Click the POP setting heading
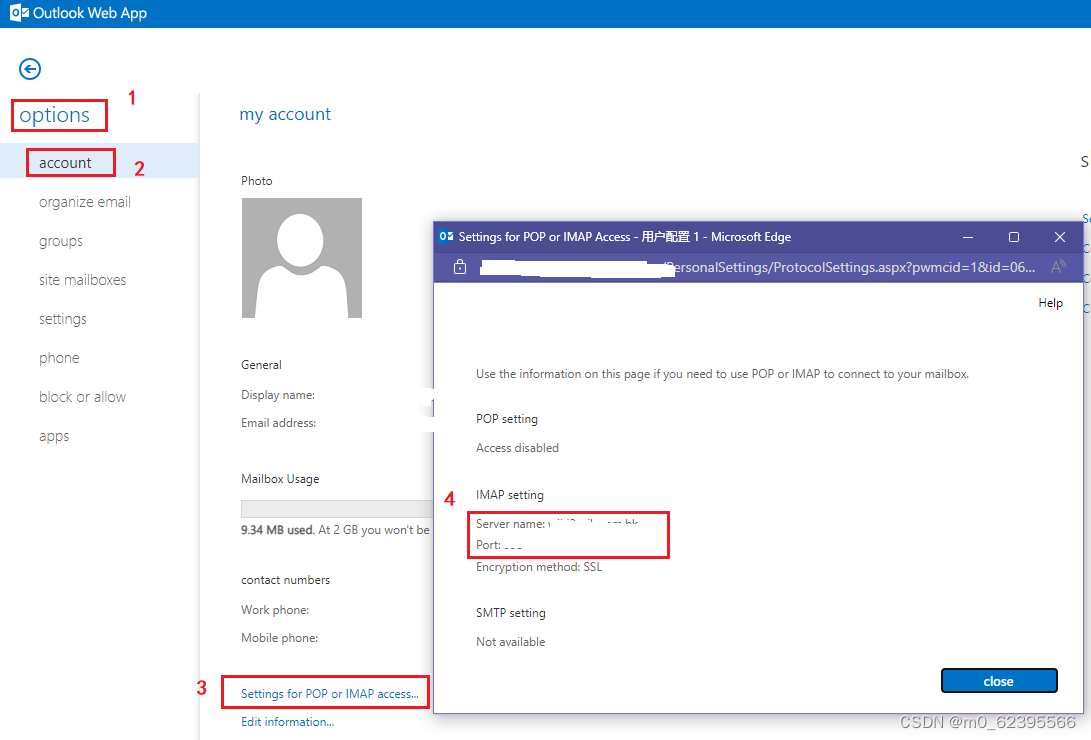Viewport: 1091px width, 740px height. pos(507,419)
